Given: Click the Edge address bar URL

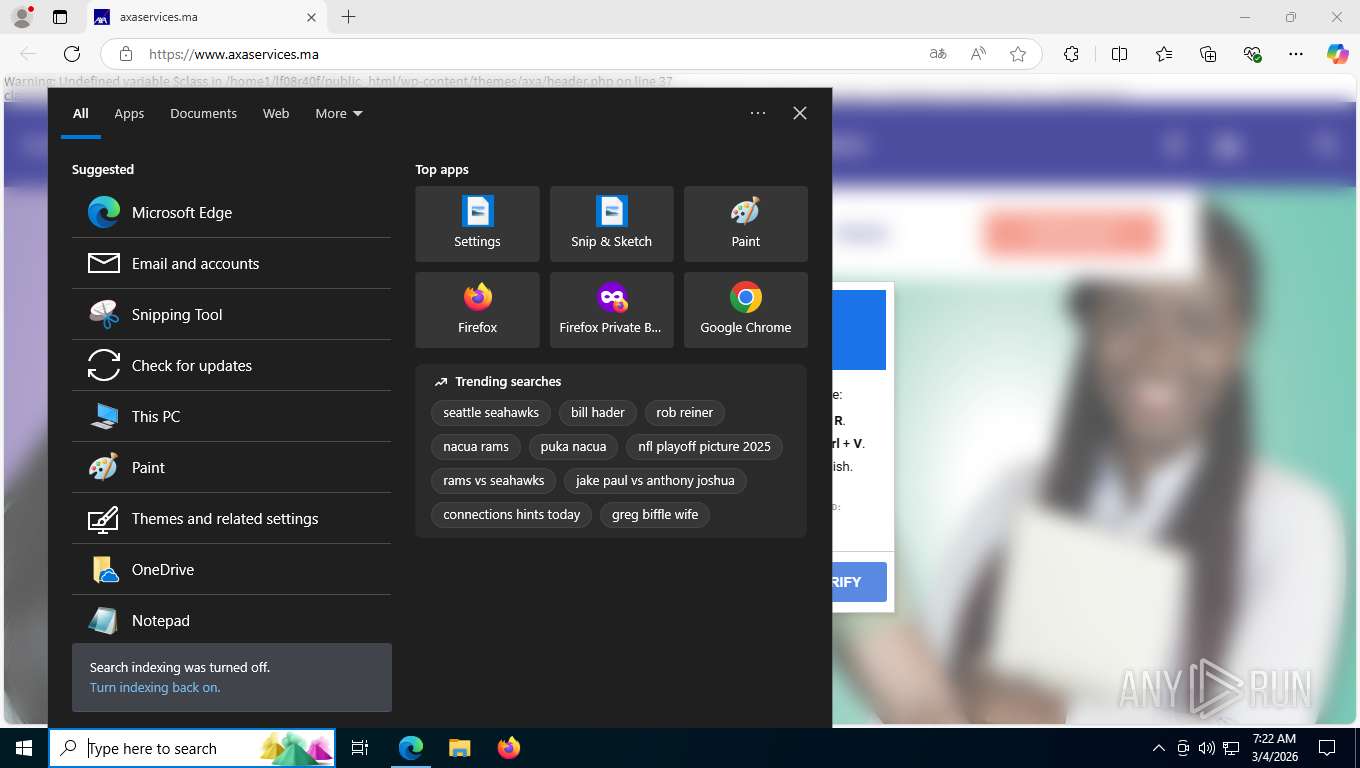Looking at the screenshot, I should (234, 54).
